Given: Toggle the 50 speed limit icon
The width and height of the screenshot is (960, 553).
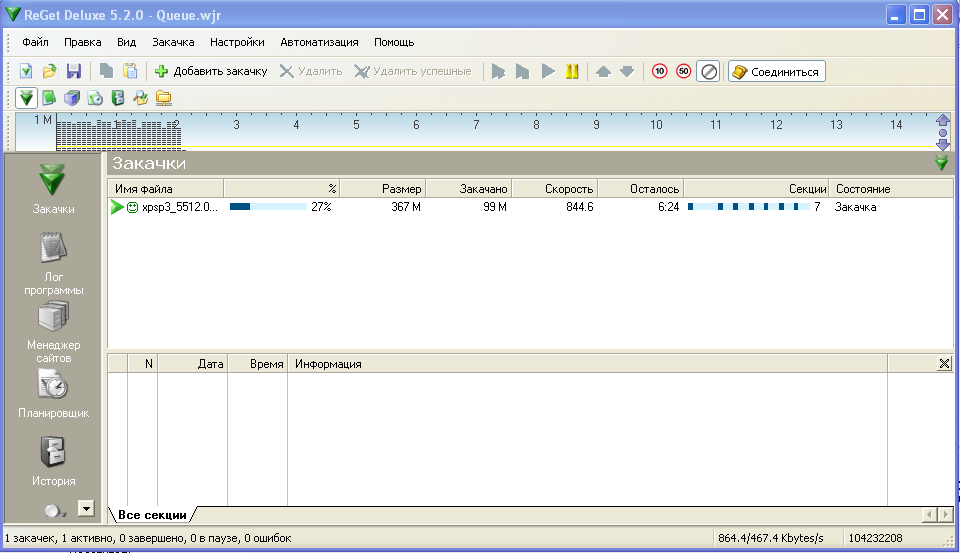Looking at the screenshot, I should tap(683, 72).
